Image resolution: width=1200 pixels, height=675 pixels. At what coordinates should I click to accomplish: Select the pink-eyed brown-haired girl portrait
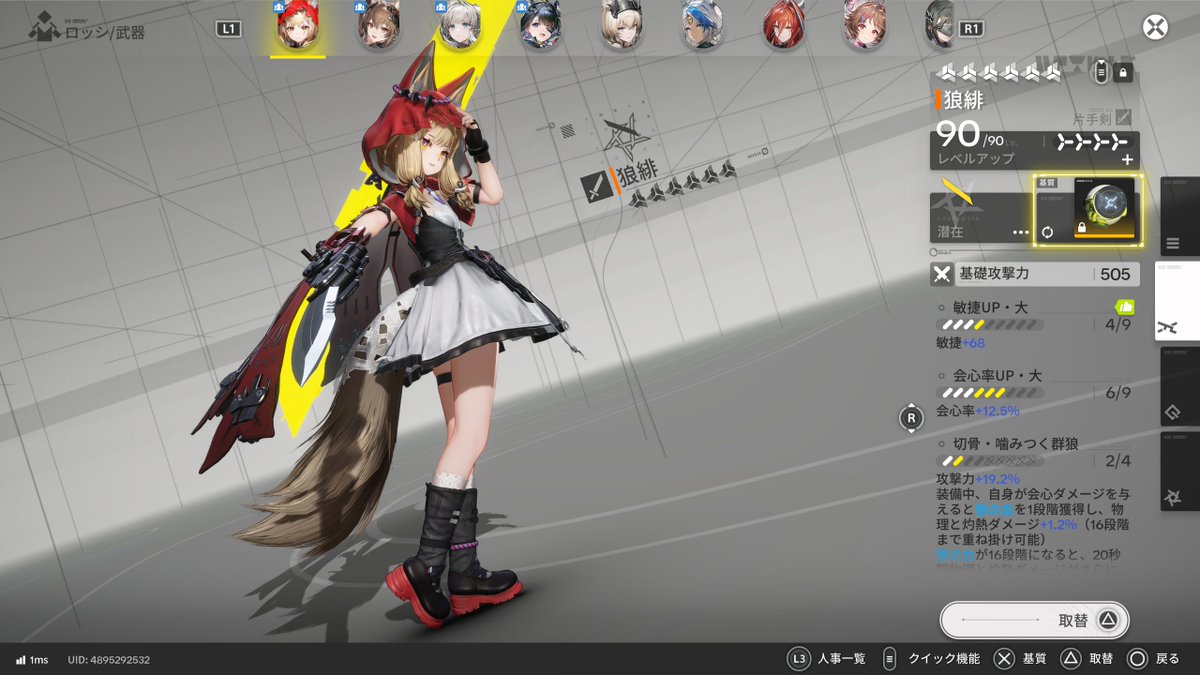864,25
